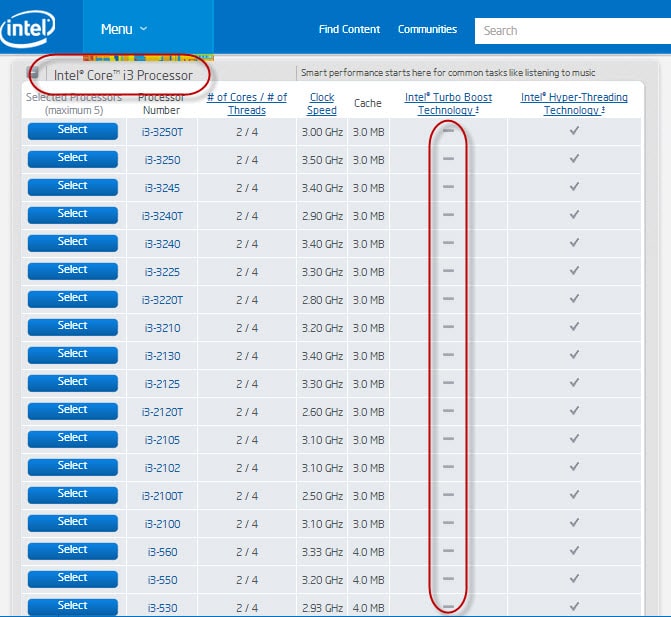
Task: Open the i3-3225 processor details link
Action: tap(161, 272)
